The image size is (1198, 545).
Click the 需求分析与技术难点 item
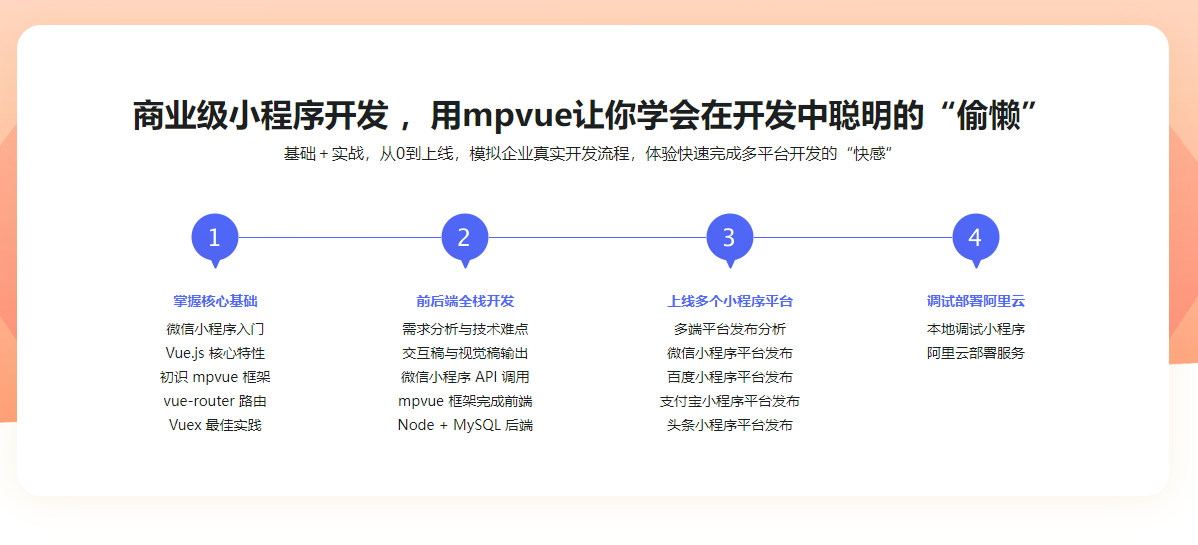pos(465,329)
